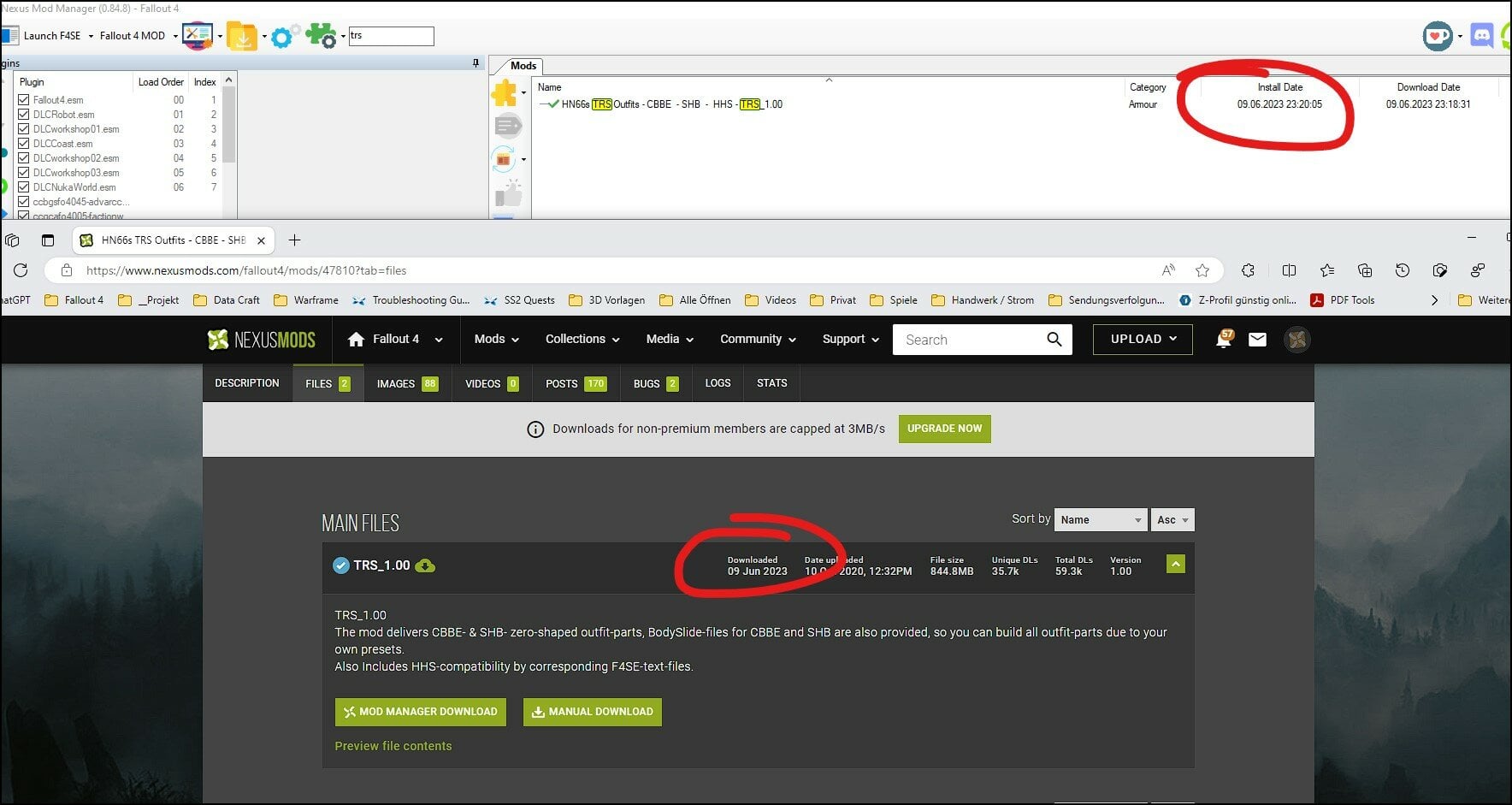The width and height of the screenshot is (1512, 805).
Task: Focus the Nexus Mods Search field
Action: click(x=969, y=340)
